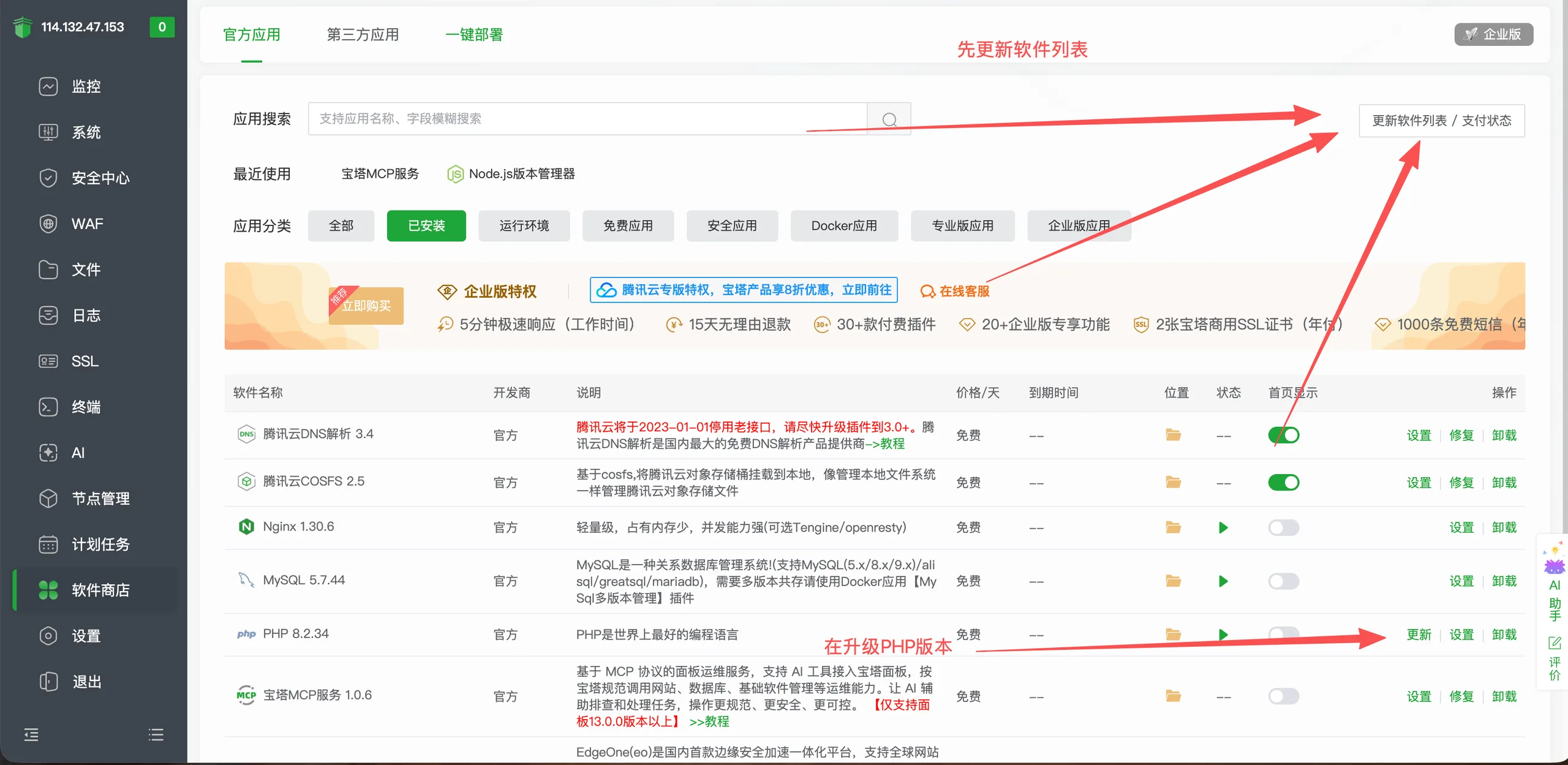Click the 企业版 badge button
1568x765 pixels.
click(x=1493, y=34)
